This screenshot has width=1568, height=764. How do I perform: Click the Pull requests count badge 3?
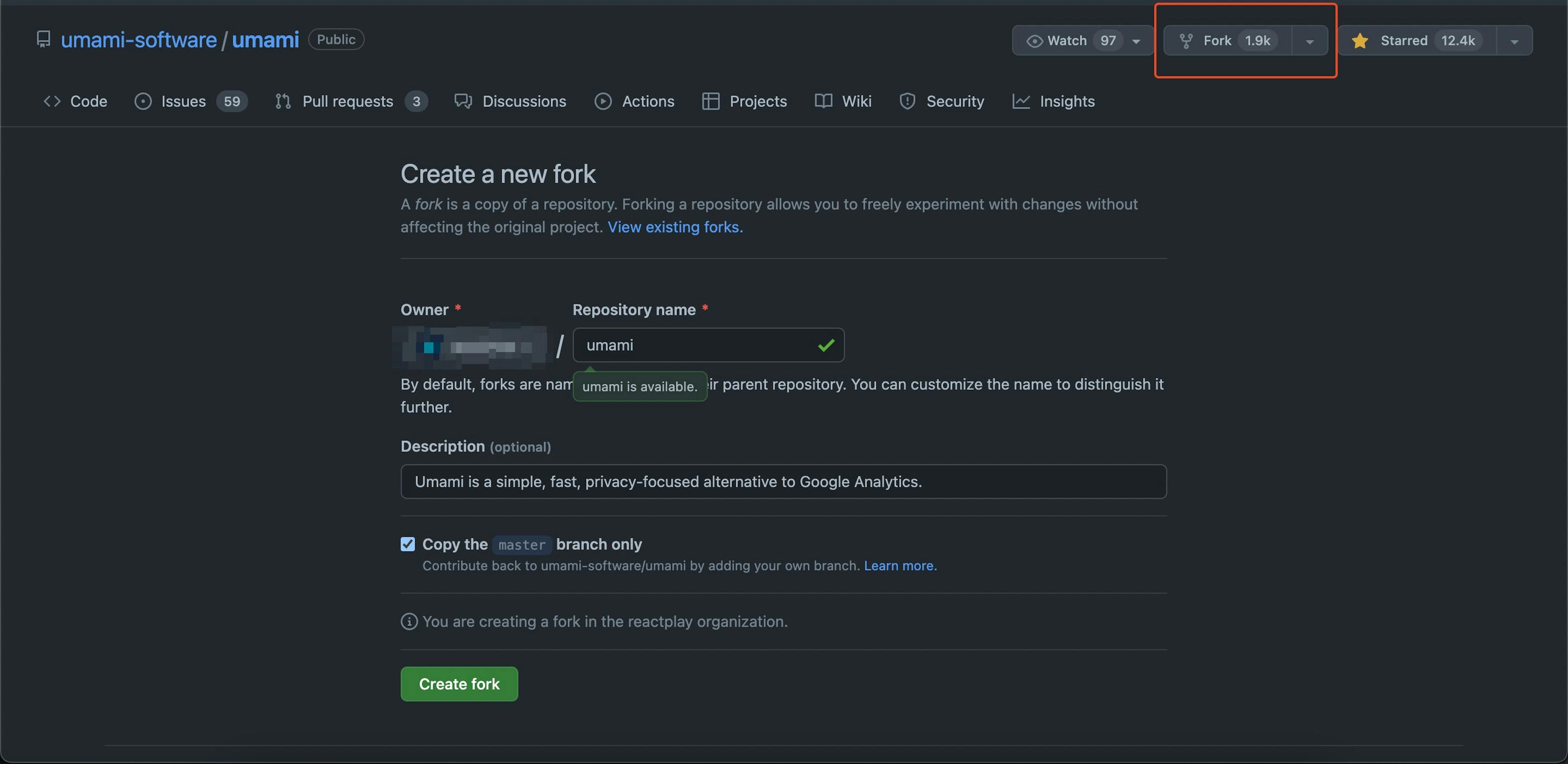[416, 101]
